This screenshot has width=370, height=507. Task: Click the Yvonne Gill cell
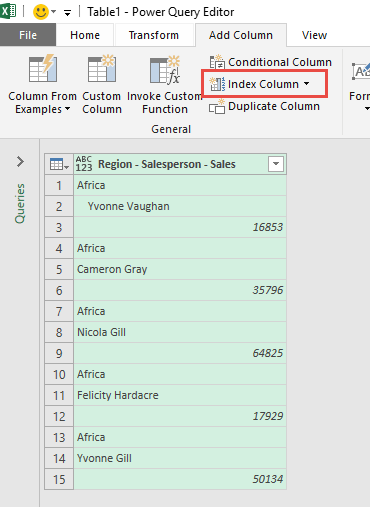coord(180,458)
